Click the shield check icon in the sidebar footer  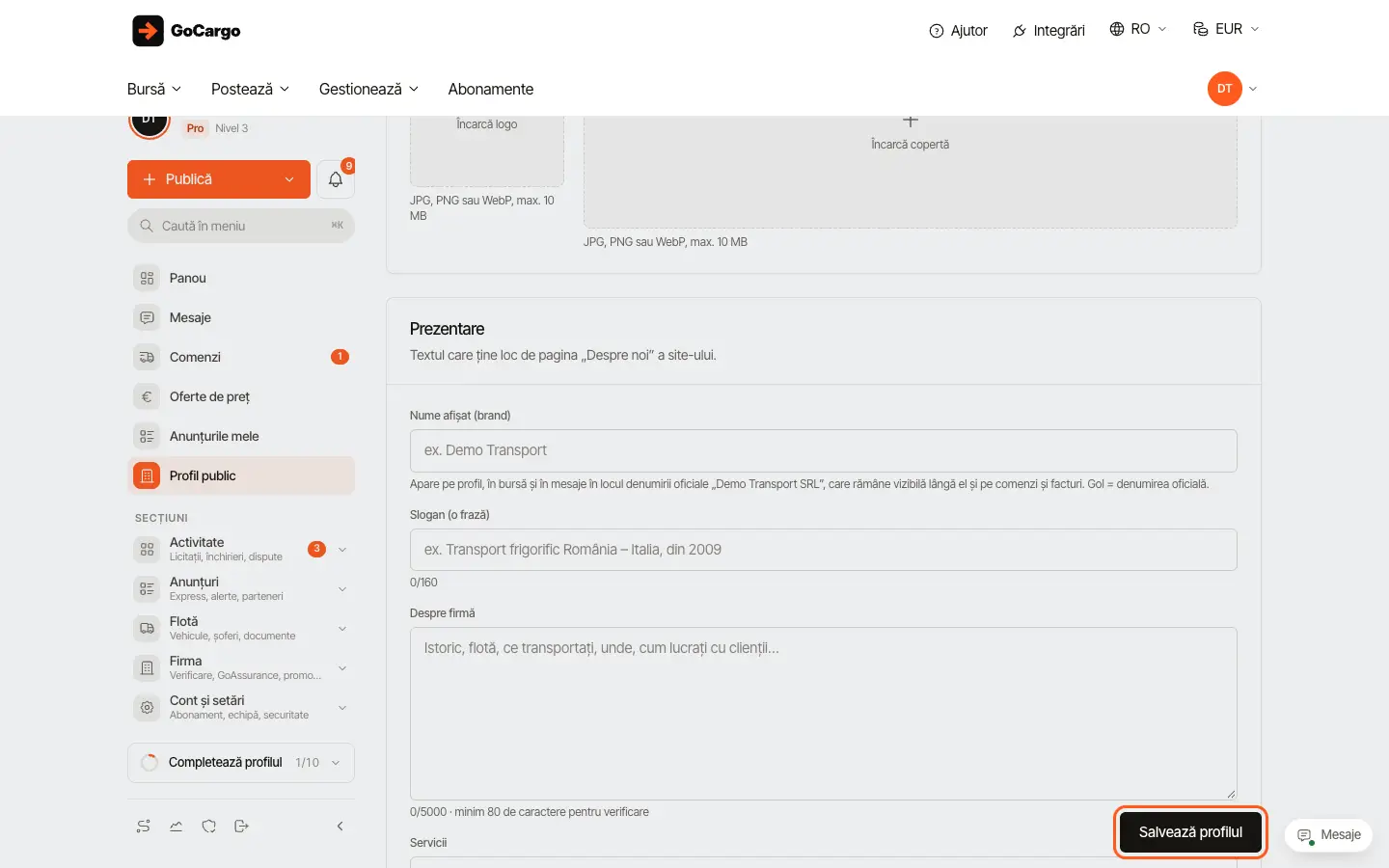(x=209, y=827)
